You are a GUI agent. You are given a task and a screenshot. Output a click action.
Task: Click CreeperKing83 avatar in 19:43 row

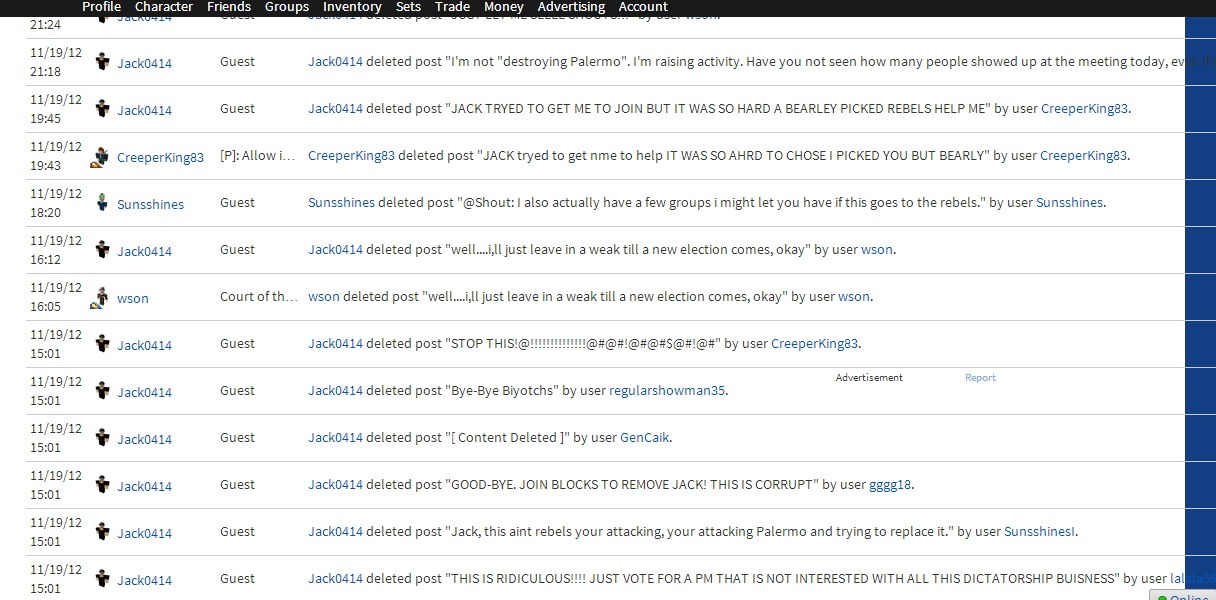100,156
